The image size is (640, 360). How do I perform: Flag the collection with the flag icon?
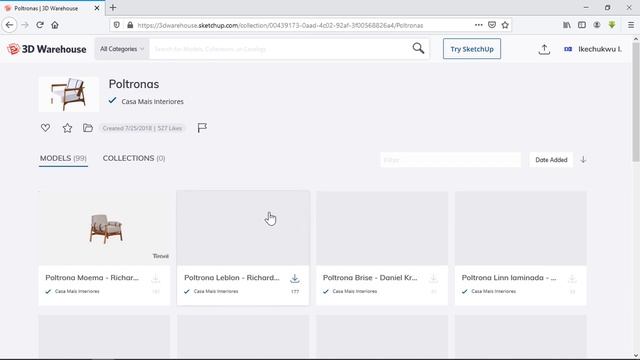(202, 128)
